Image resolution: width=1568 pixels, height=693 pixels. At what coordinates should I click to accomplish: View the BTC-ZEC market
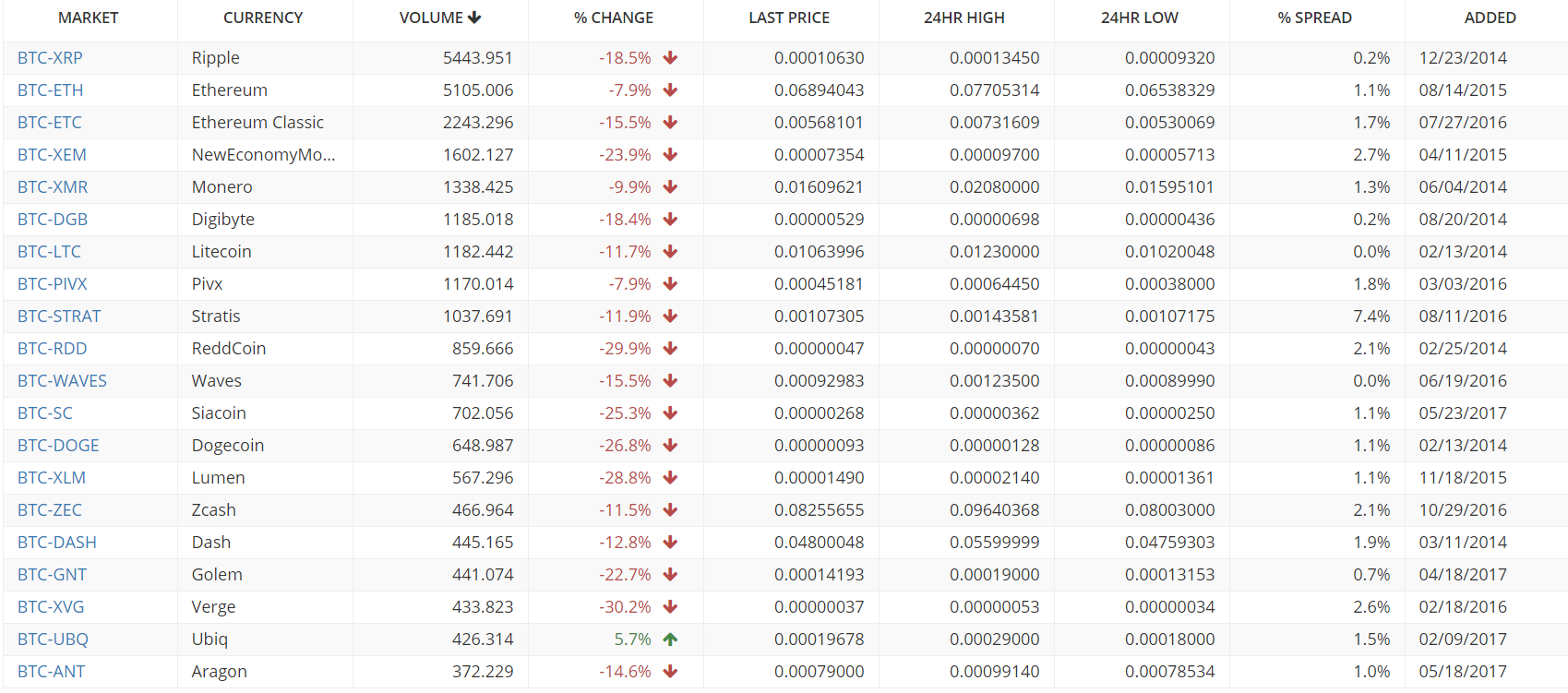pos(50,510)
